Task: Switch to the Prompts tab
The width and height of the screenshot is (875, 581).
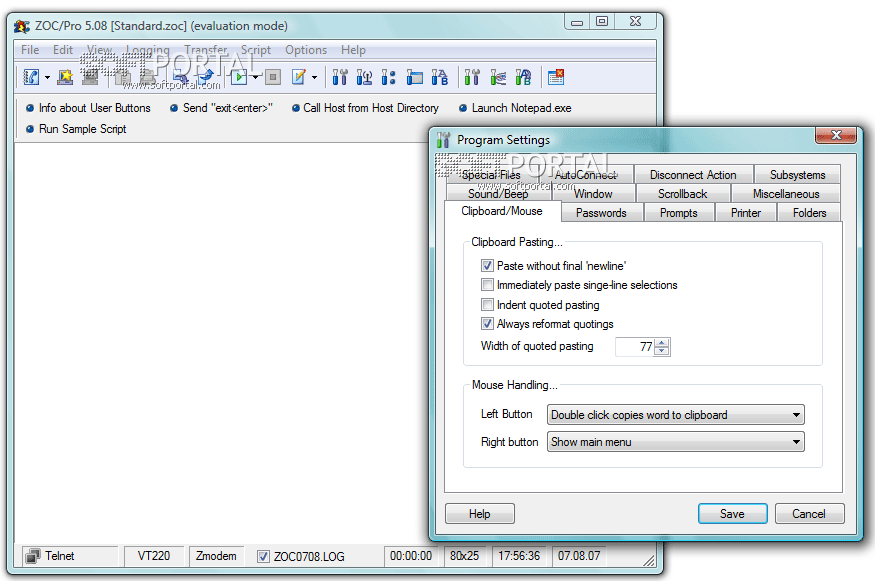Action: pyautogui.click(x=679, y=213)
